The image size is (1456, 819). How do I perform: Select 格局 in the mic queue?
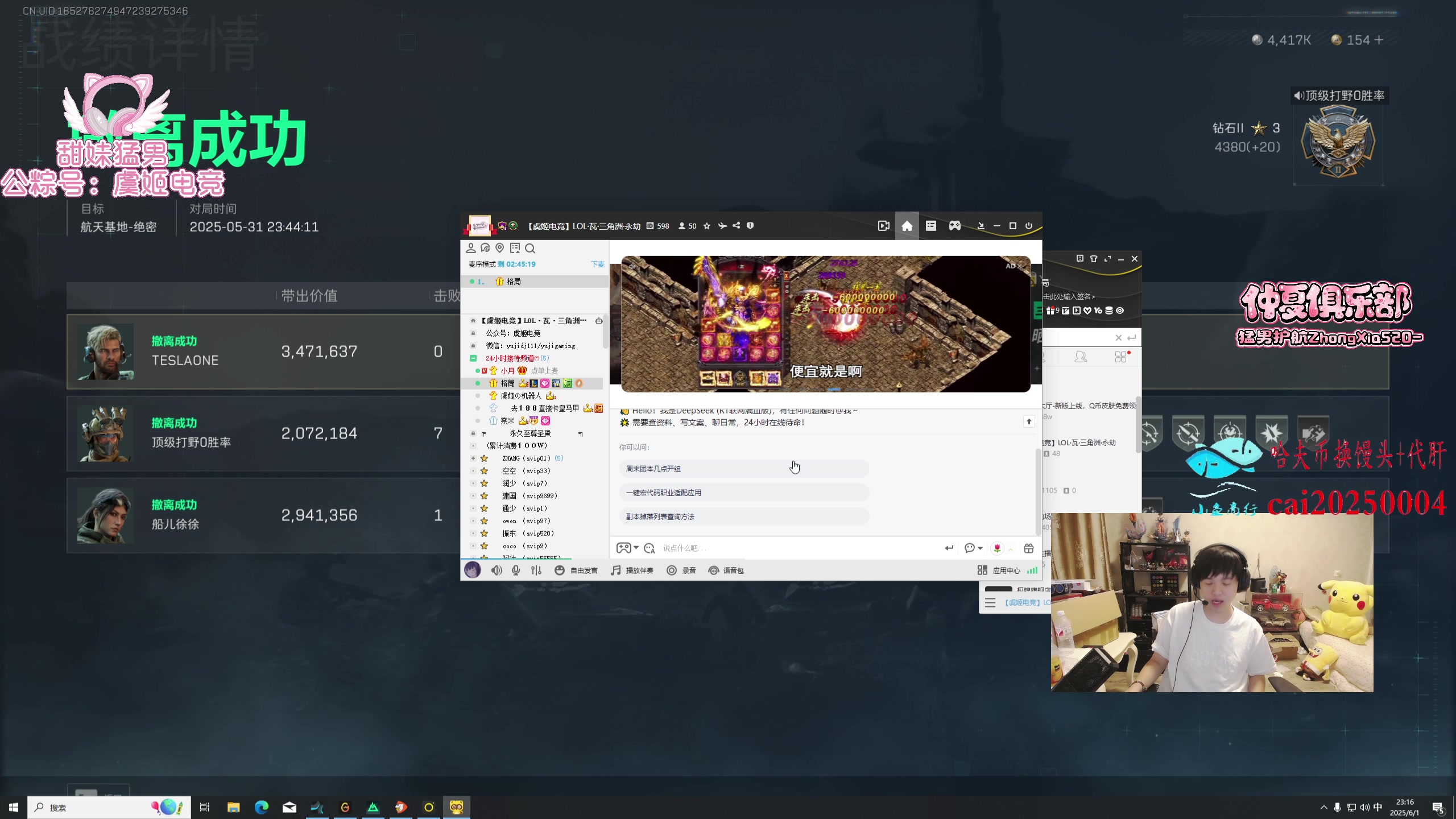[x=535, y=282]
